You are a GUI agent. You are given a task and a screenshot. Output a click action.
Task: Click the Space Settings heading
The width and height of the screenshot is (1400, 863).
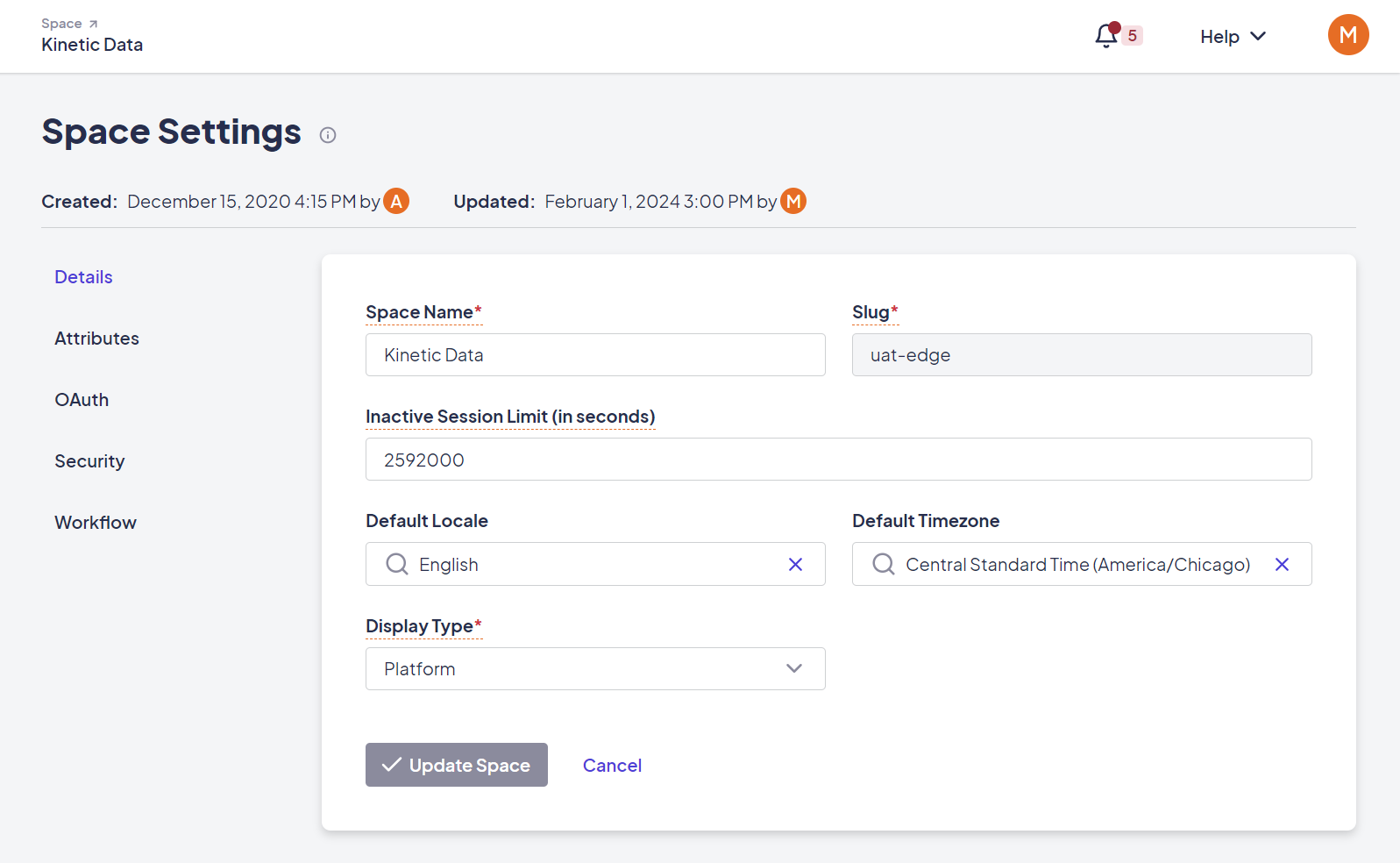coord(172,132)
